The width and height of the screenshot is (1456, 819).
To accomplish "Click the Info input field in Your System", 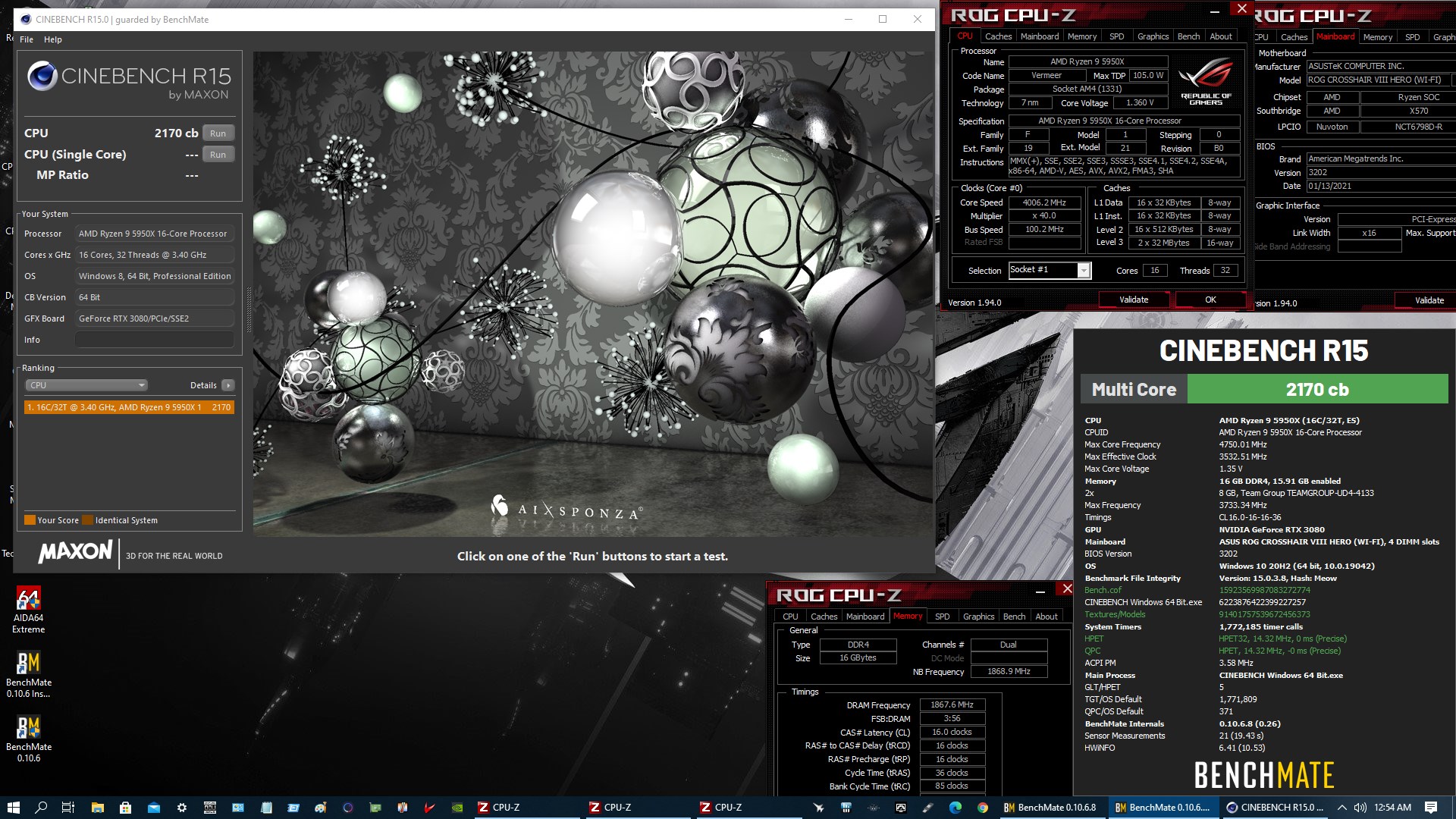I will [155, 340].
